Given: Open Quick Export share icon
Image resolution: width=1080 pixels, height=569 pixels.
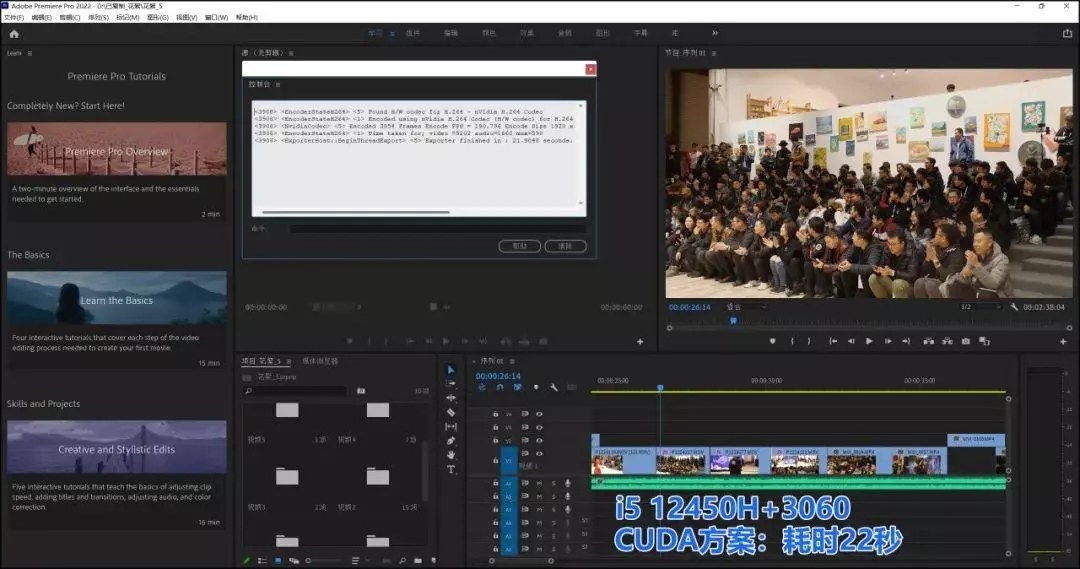Looking at the screenshot, I should coord(1067,33).
